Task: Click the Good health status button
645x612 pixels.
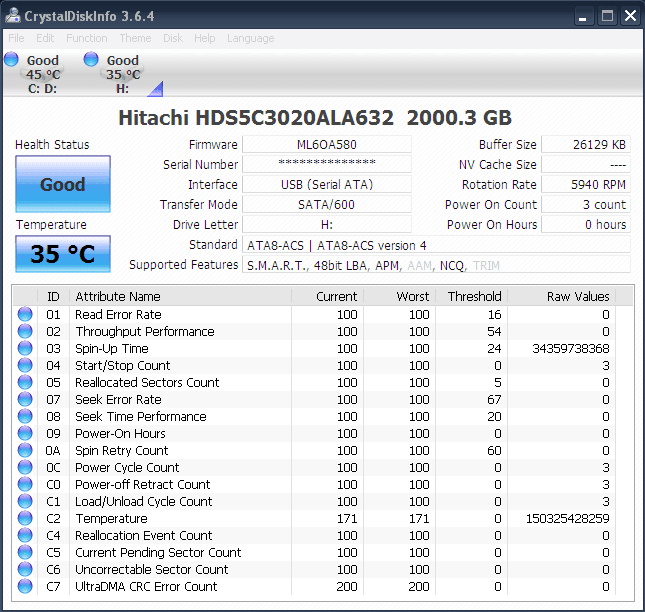Action: tap(63, 184)
